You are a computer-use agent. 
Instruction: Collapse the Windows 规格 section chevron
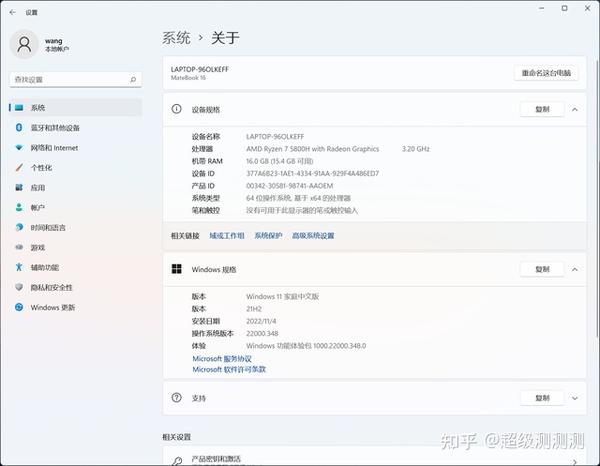pos(575,269)
